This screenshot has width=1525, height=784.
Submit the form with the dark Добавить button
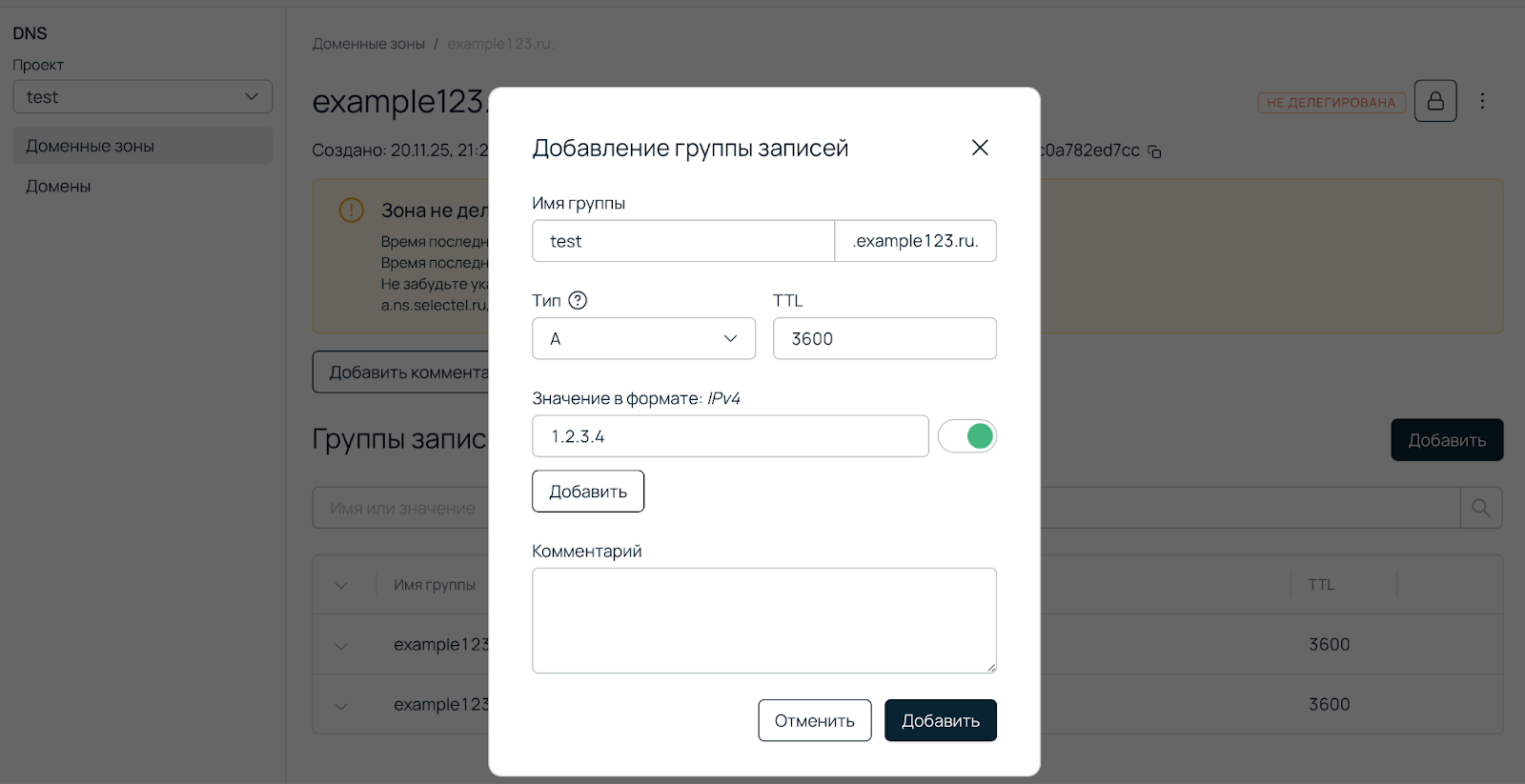coord(939,720)
